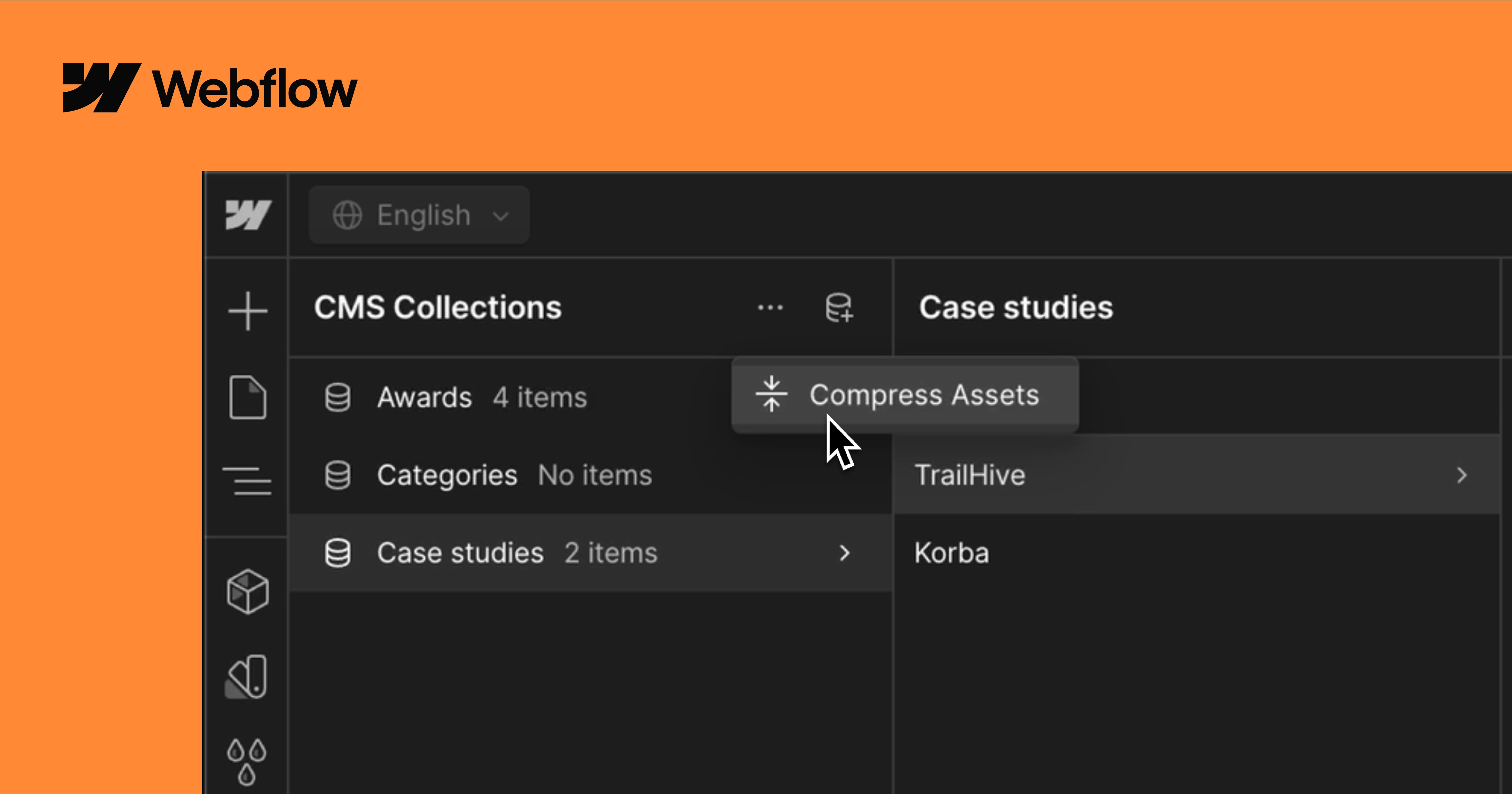Select the Case studies 2 items row
This screenshot has width=1512, height=794.
[x=591, y=553]
